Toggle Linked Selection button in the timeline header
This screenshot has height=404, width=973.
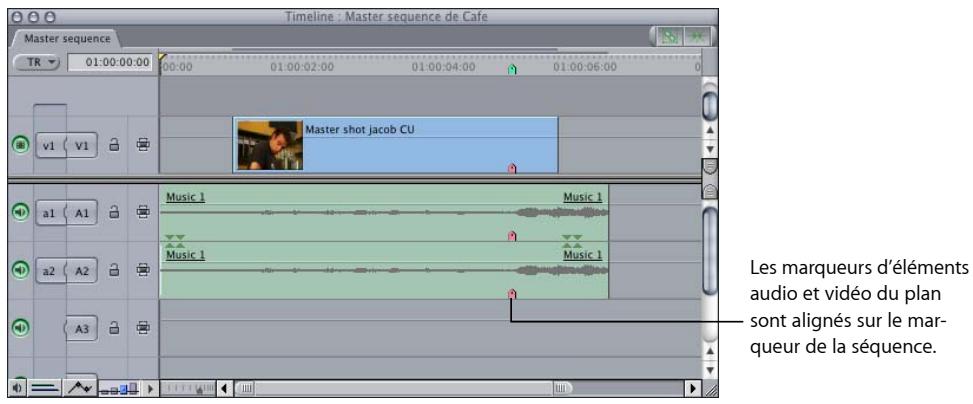[x=669, y=37]
